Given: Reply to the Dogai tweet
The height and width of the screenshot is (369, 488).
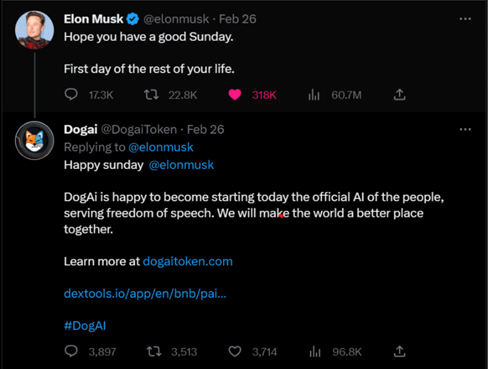Looking at the screenshot, I should (x=71, y=351).
